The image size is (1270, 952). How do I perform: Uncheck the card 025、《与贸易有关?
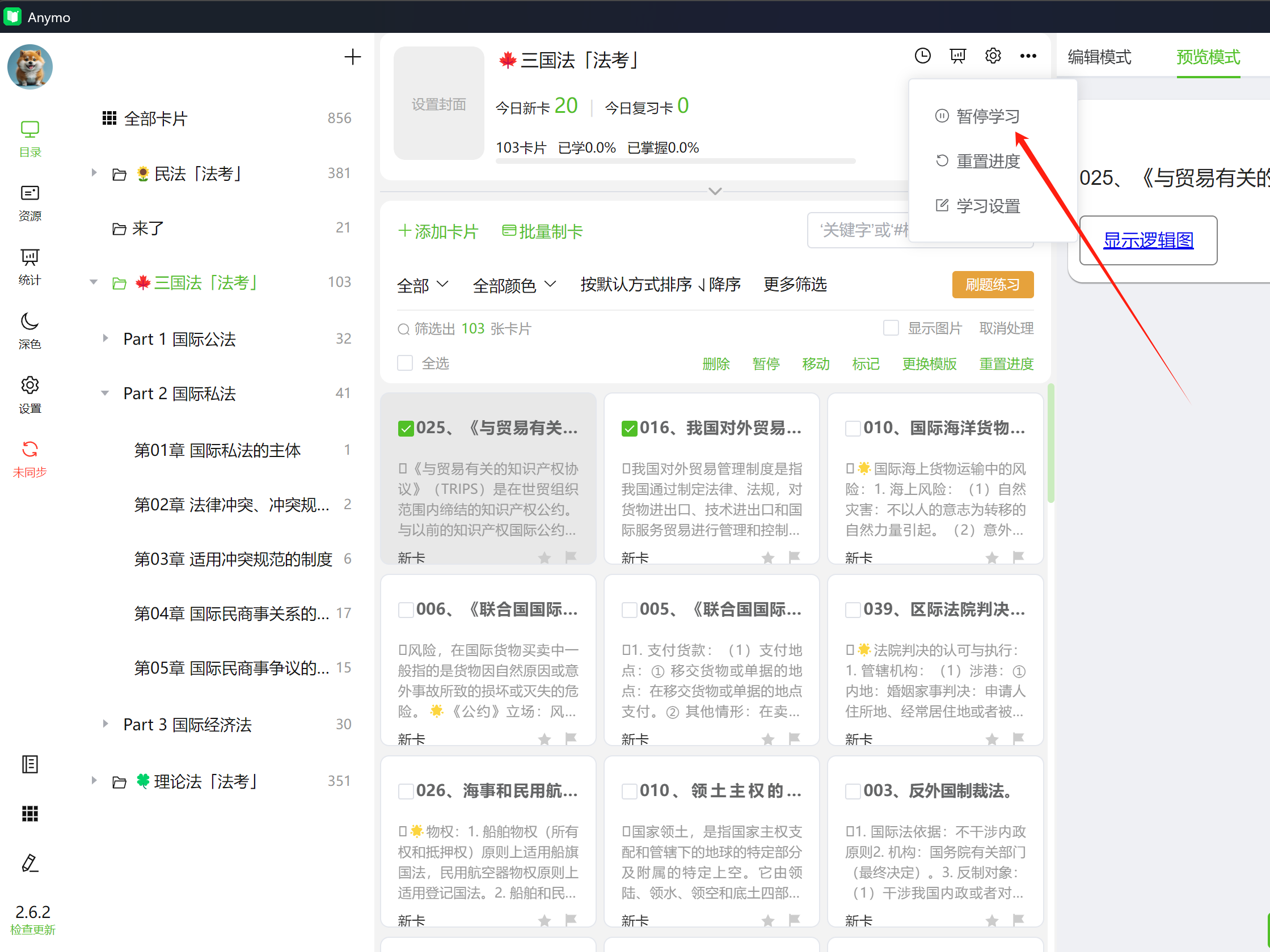[406, 429]
